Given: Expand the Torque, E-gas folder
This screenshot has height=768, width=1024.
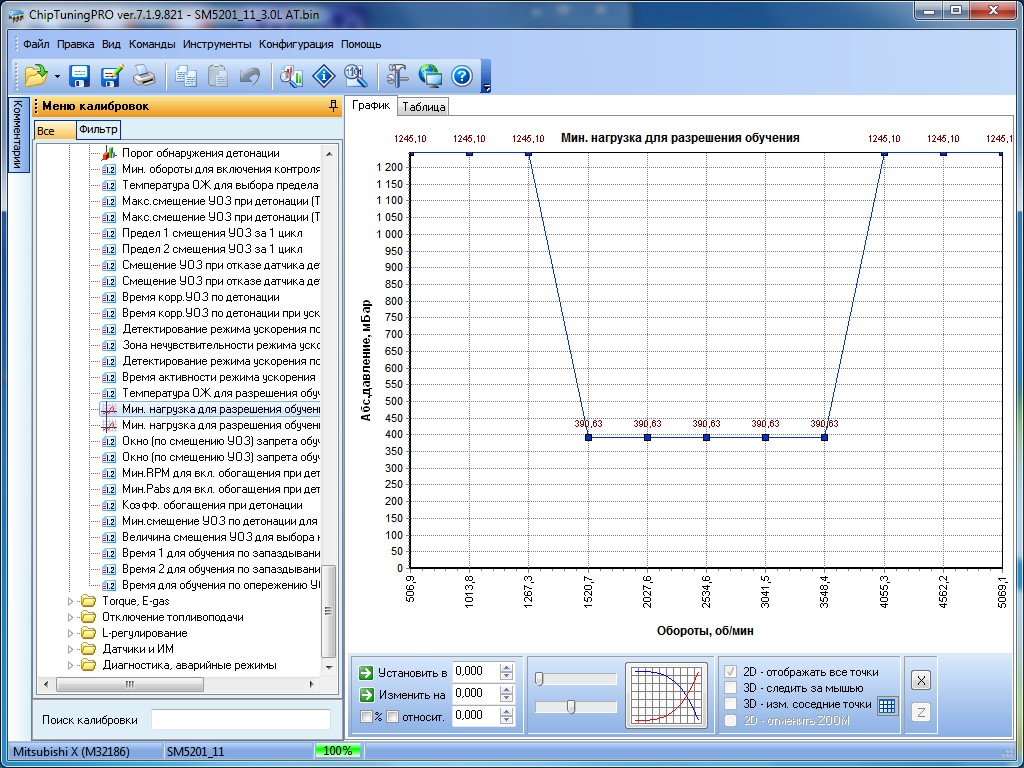Looking at the screenshot, I should 71,601.
